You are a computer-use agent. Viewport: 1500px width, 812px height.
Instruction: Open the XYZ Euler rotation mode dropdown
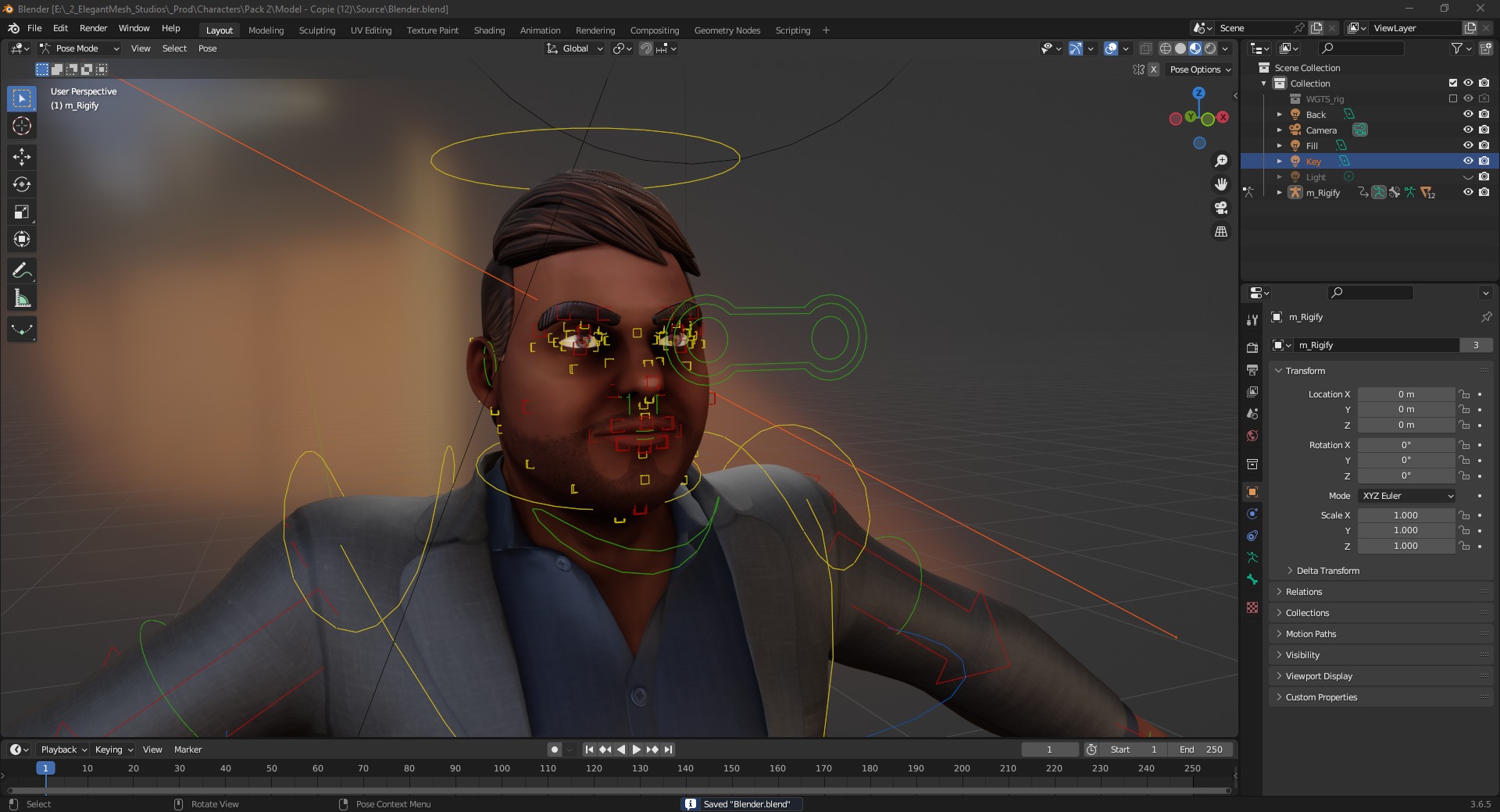pyautogui.click(x=1407, y=496)
